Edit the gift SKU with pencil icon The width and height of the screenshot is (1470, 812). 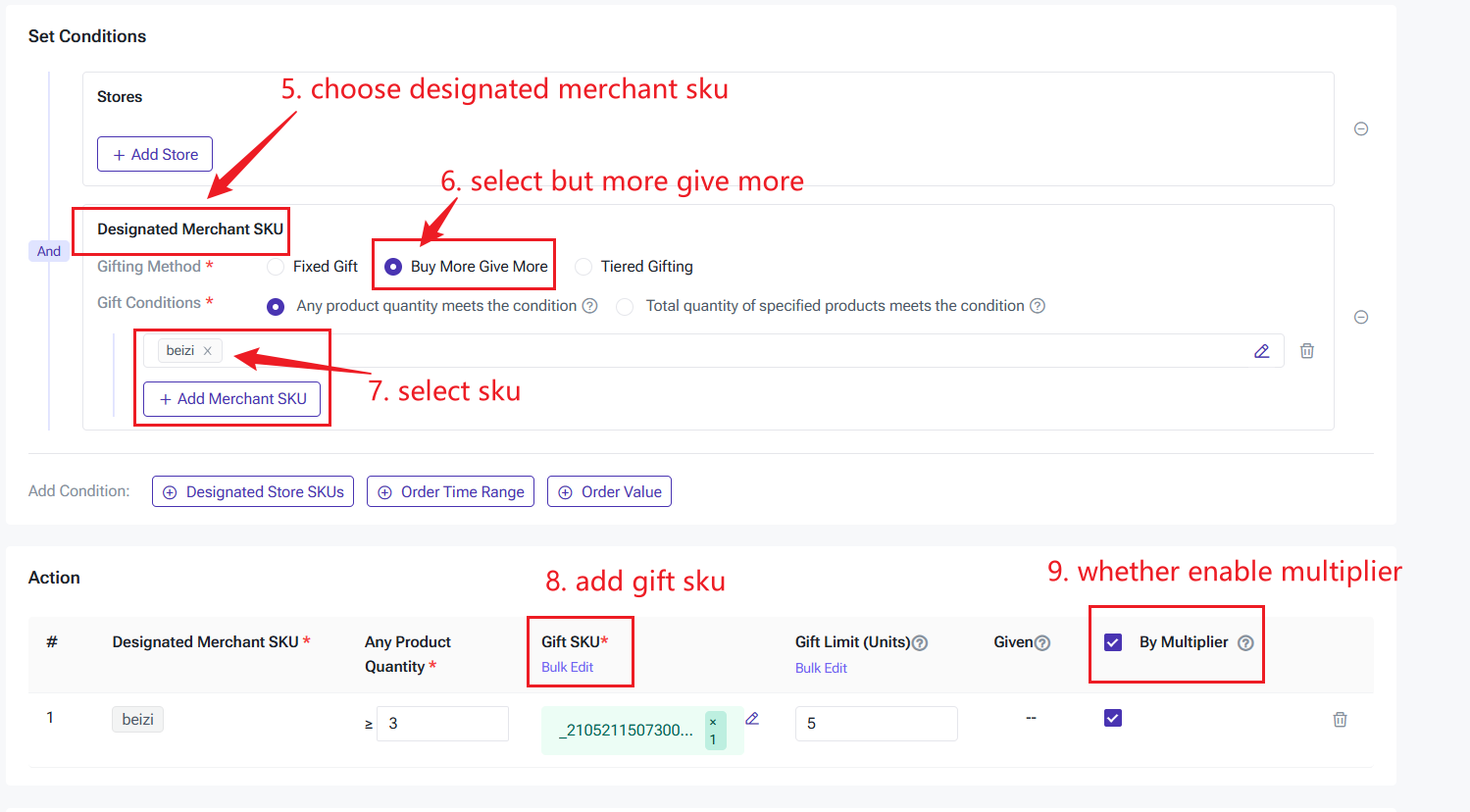(x=752, y=719)
